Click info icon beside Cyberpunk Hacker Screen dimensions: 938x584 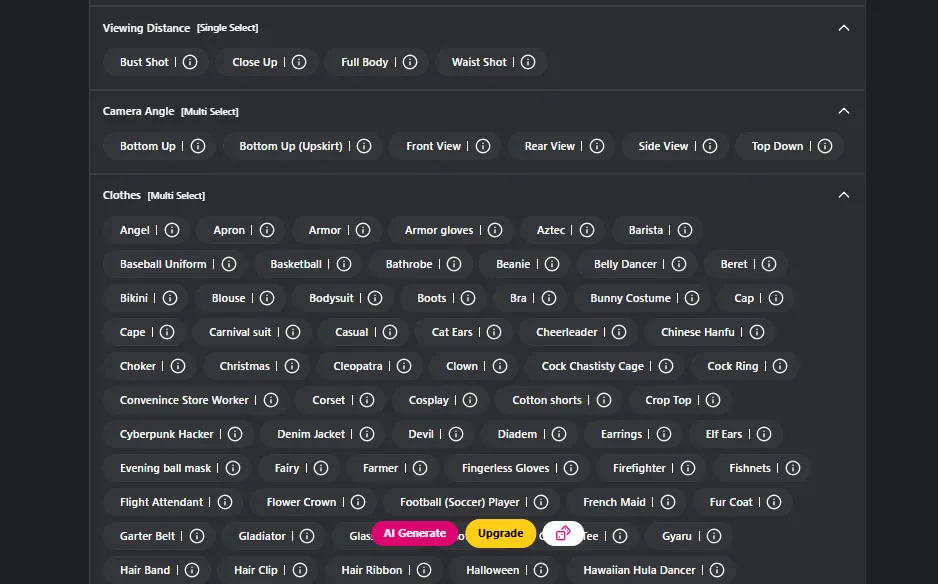coord(235,434)
